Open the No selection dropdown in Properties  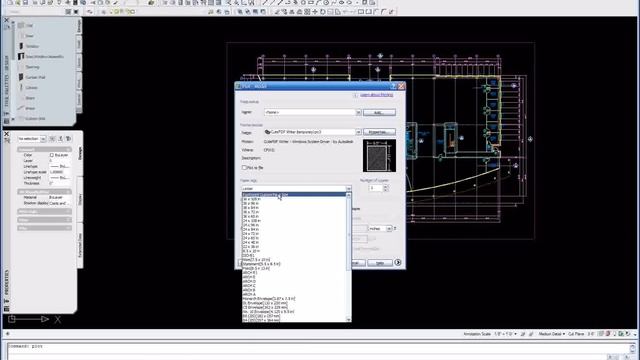(43, 139)
